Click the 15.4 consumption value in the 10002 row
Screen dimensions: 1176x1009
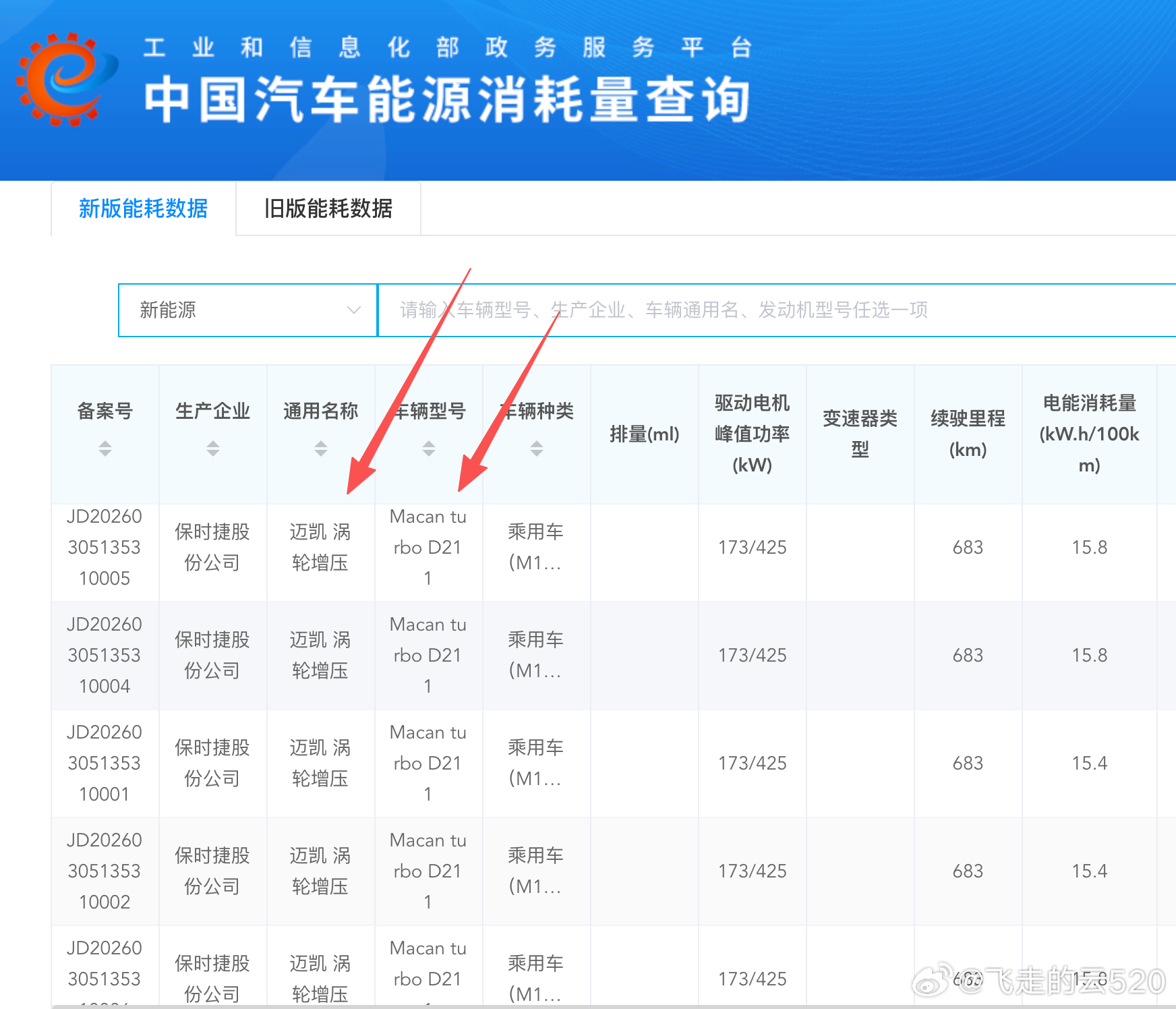[1089, 871]
